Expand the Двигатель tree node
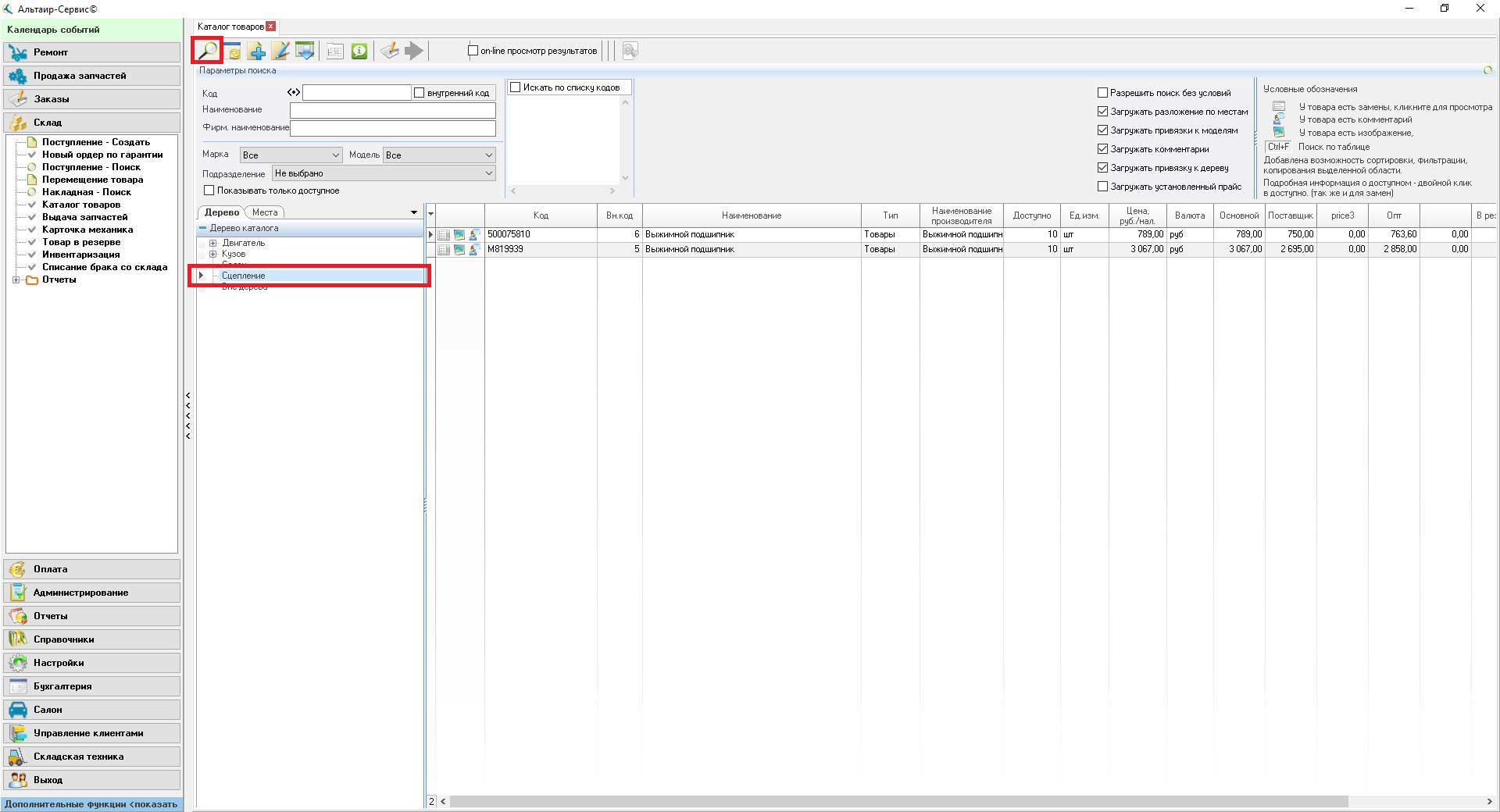This screenshot has height=812, width=1500. [212, 243]
